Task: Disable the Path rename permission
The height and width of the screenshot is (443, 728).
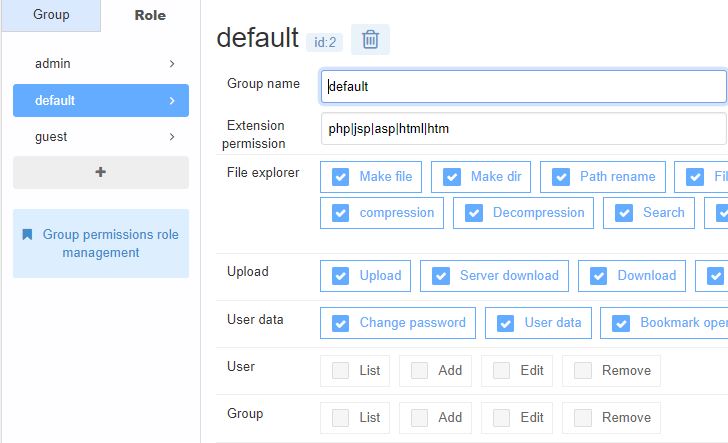Action: coord(560,177)
